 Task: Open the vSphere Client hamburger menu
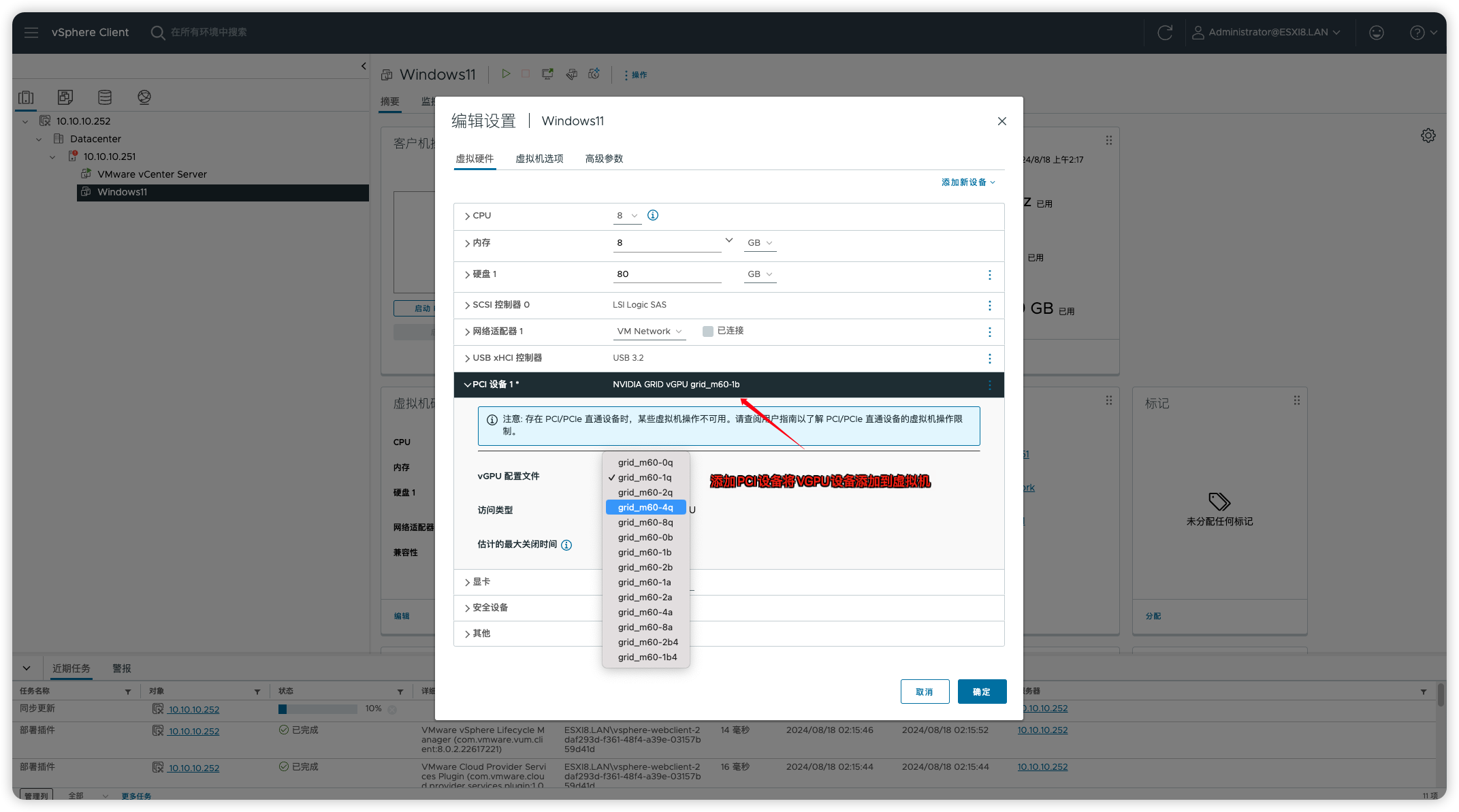(x=31, y=32)
